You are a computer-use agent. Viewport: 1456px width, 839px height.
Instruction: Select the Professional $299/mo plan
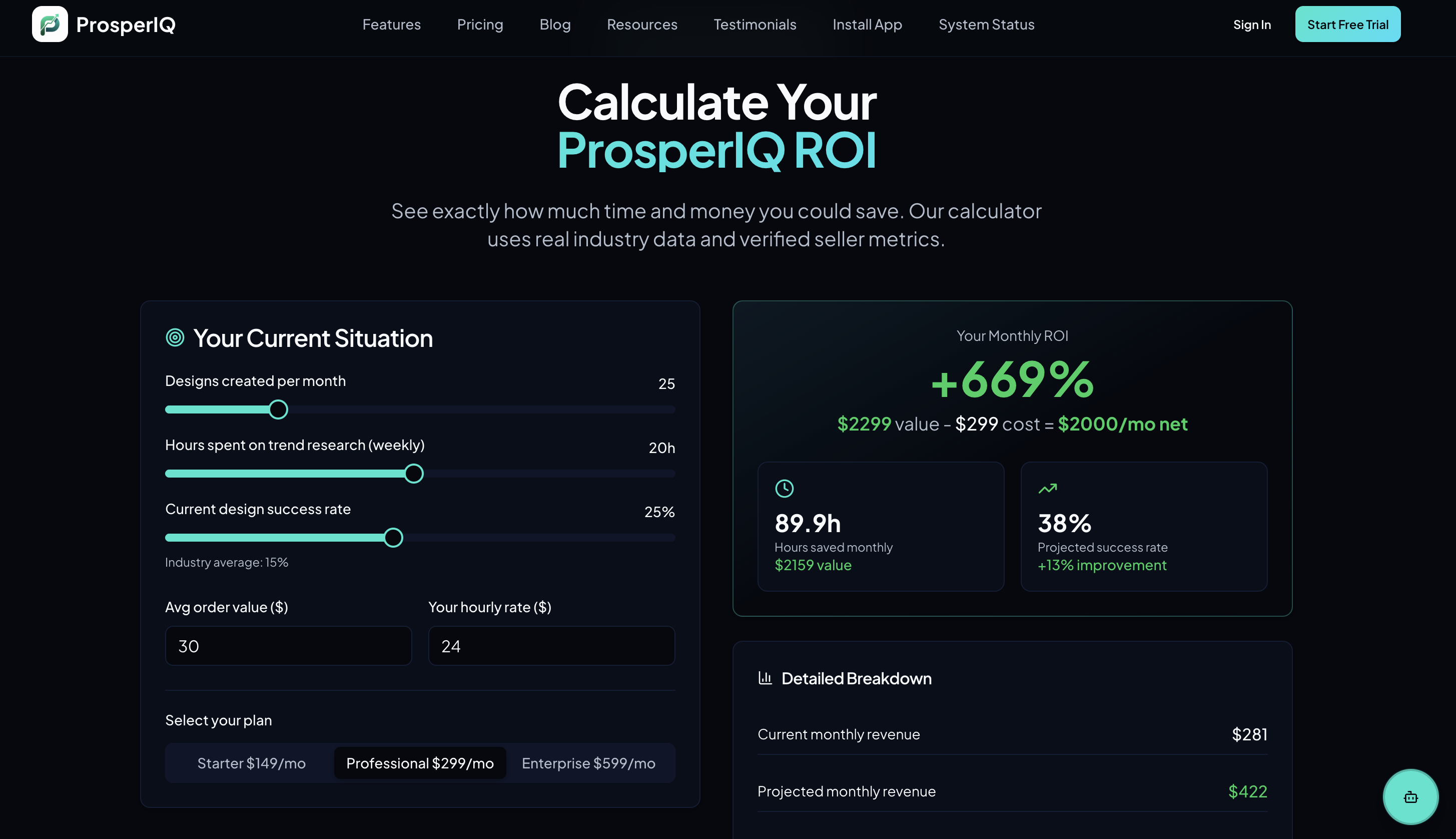419,763
